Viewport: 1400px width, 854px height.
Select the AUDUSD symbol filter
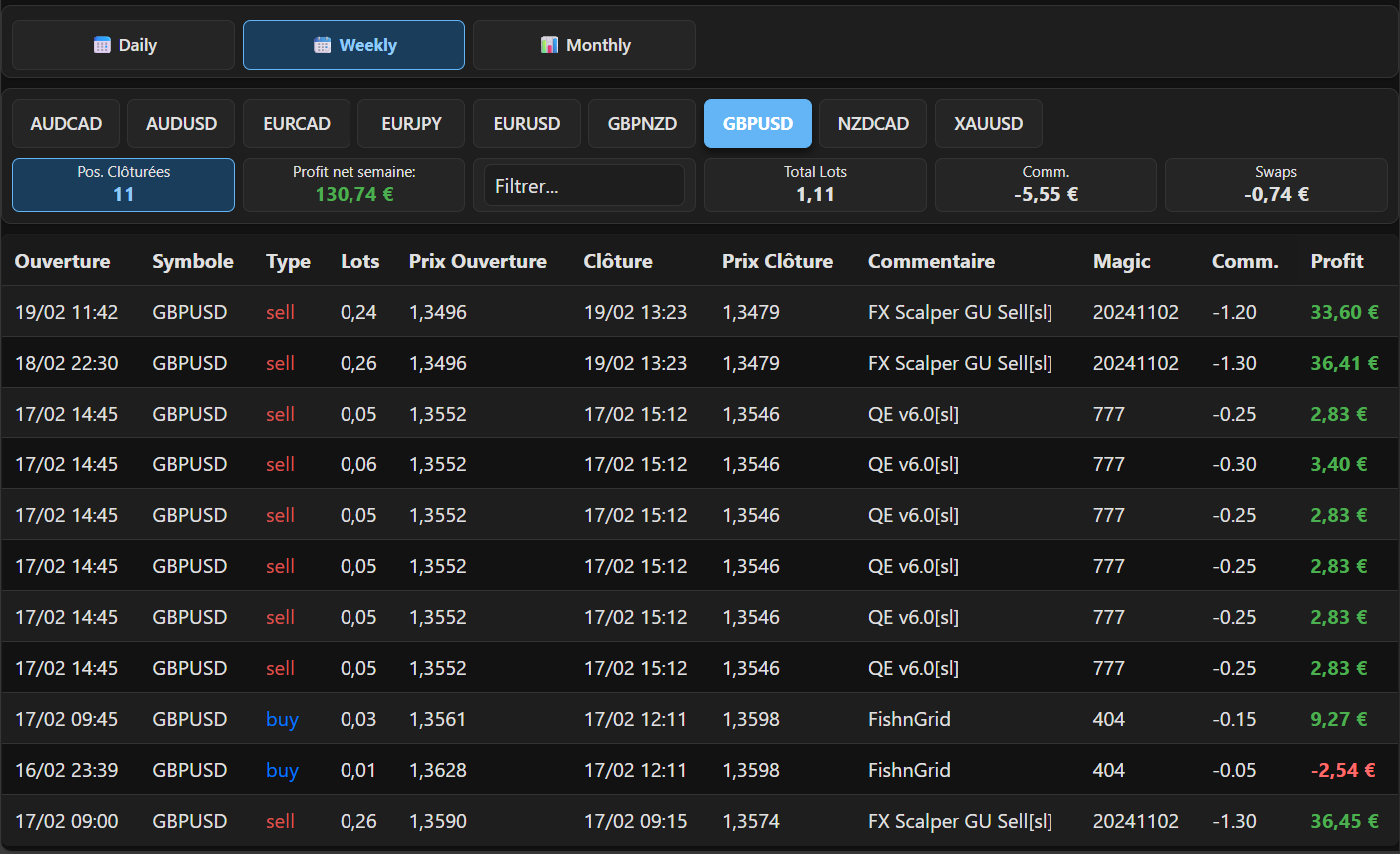[181, 124]
